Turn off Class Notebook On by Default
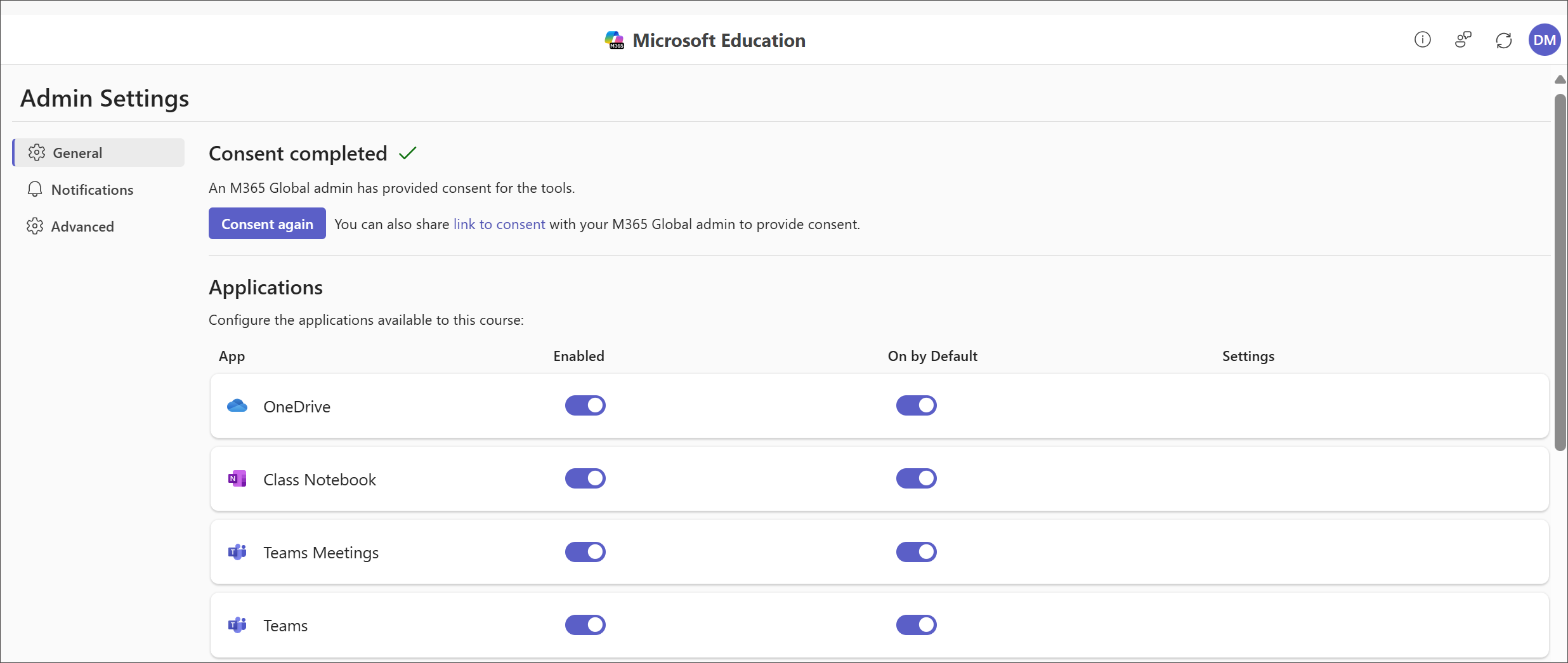 click(916, 478)
